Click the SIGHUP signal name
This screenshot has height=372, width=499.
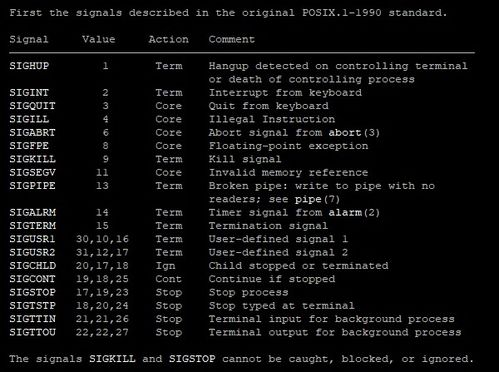29,66
